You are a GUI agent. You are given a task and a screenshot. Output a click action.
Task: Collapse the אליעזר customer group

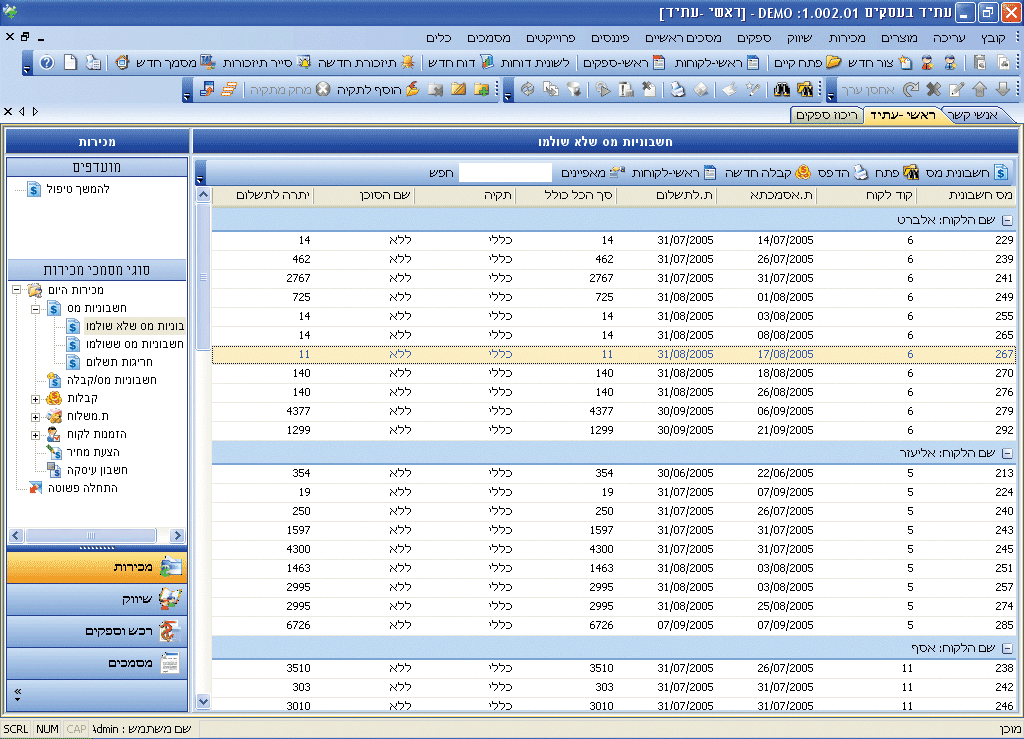point(1007,453)
